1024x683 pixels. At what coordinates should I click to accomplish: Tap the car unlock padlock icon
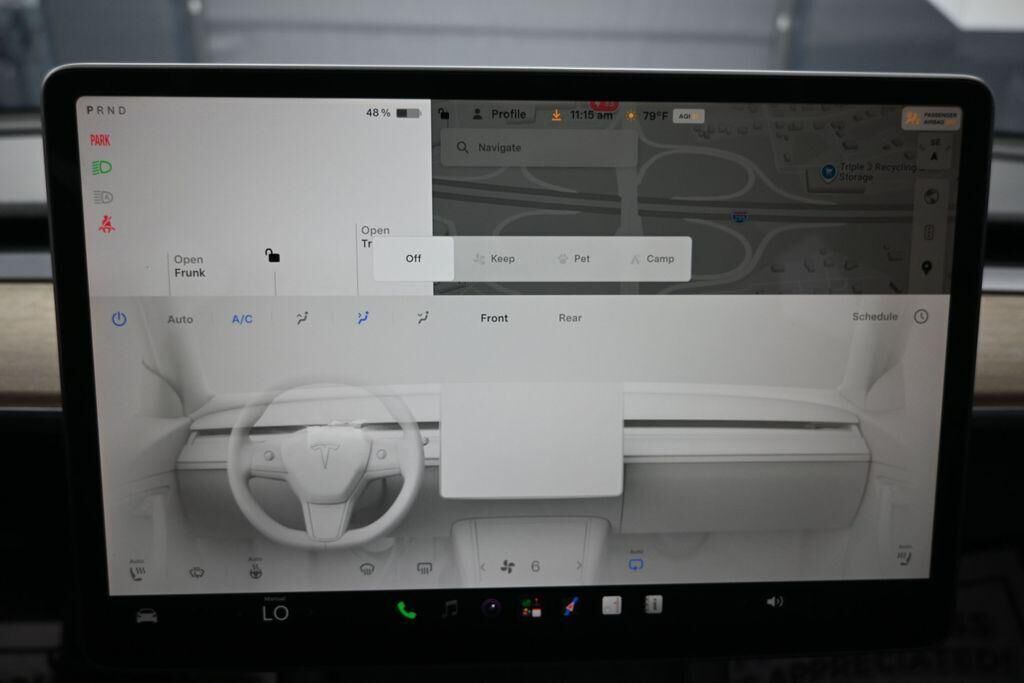pos(272,255)
